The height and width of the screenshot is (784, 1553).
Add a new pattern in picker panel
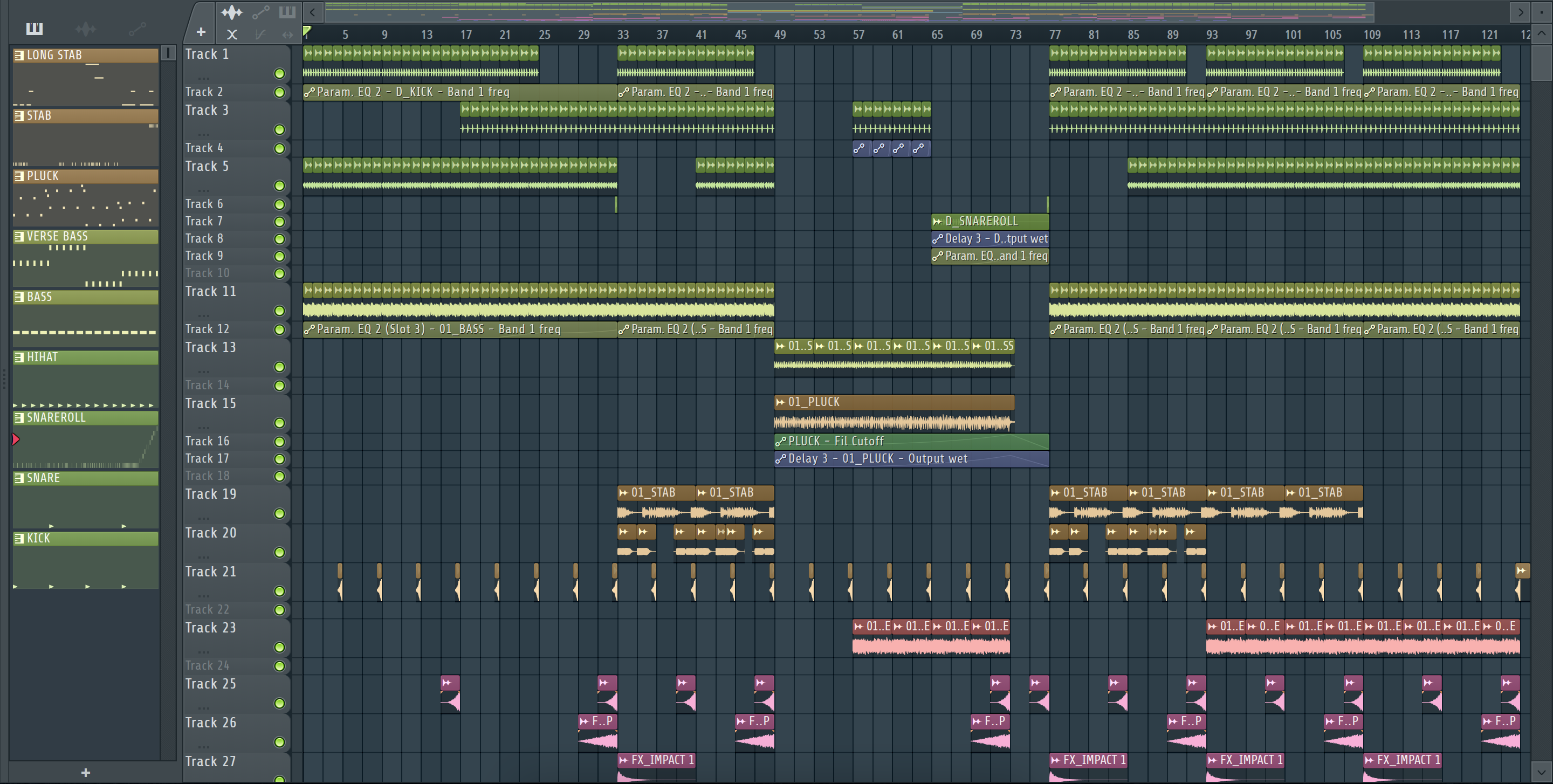pyautogui.click(x=86, y=773)
